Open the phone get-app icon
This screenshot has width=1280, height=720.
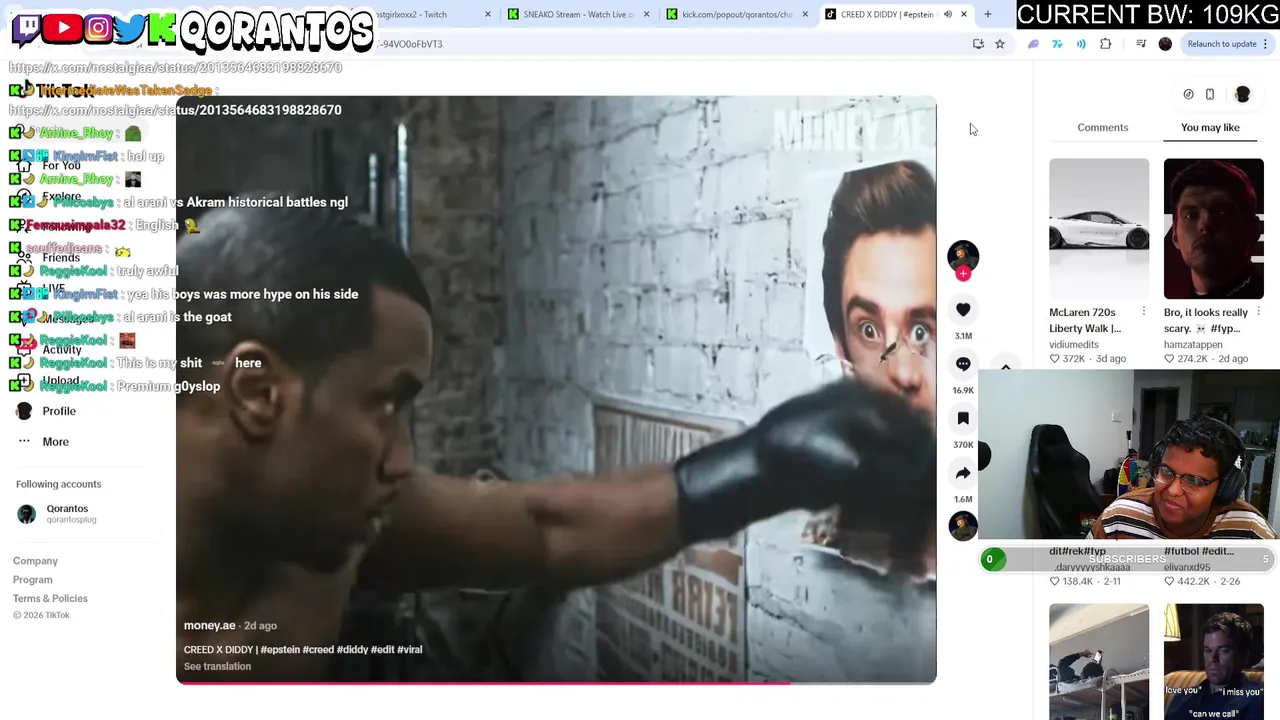(x=1210, y=94)
